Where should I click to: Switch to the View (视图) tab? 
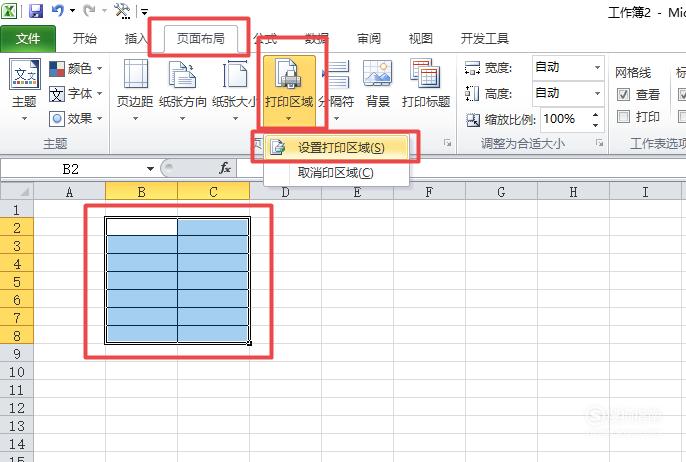click(420, 38)
